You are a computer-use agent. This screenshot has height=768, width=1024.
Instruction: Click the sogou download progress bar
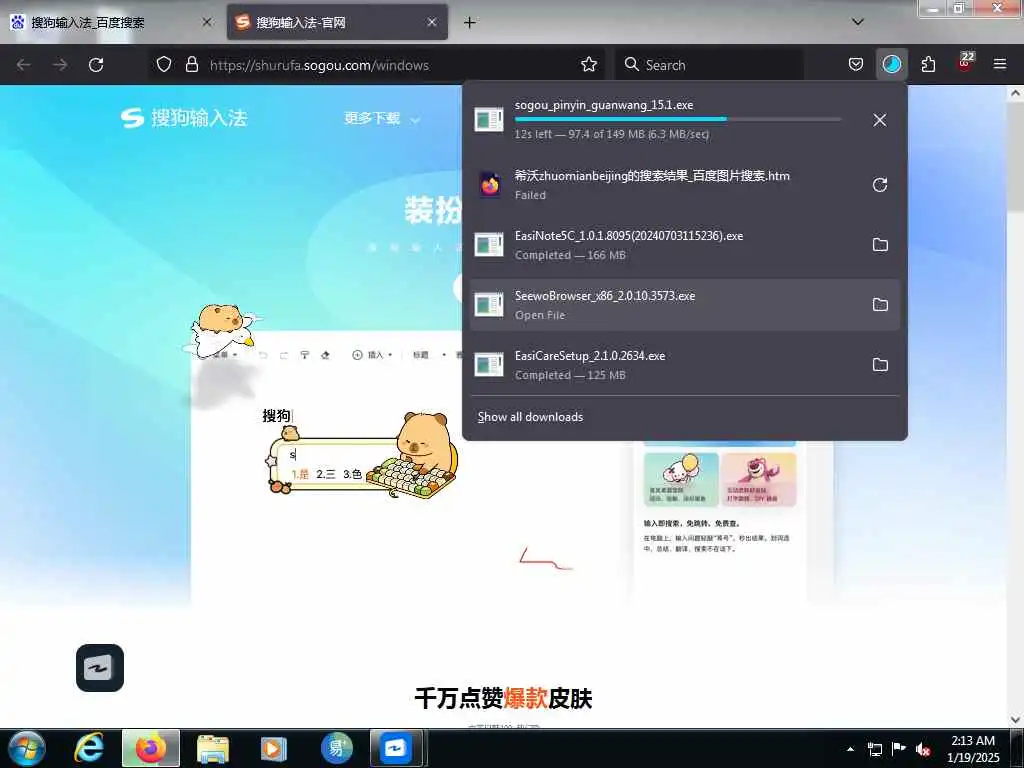[x=678, y=119]
